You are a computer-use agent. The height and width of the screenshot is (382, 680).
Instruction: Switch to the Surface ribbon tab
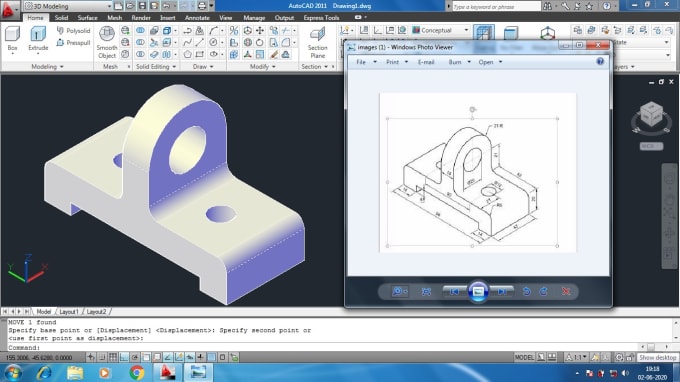click(88, 18)
